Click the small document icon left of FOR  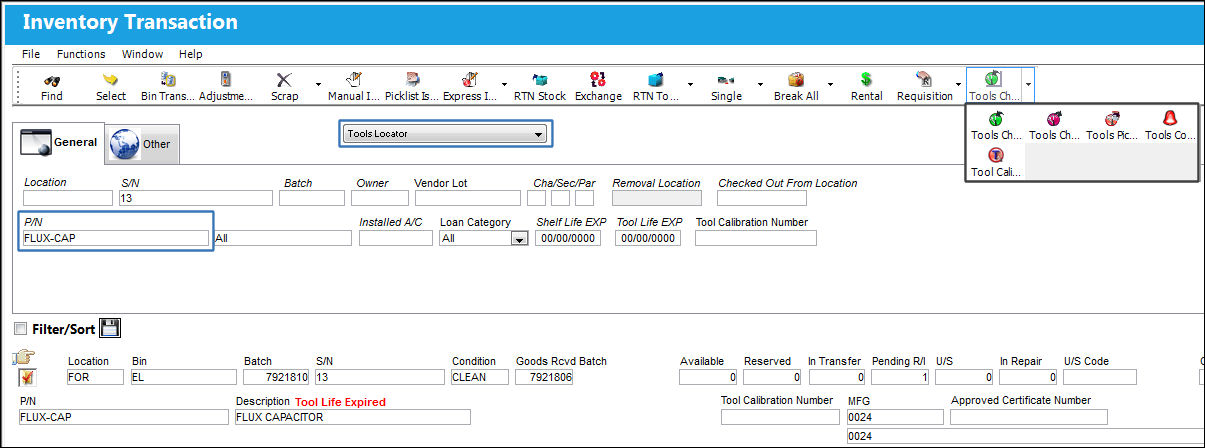[x=26, y=378]
